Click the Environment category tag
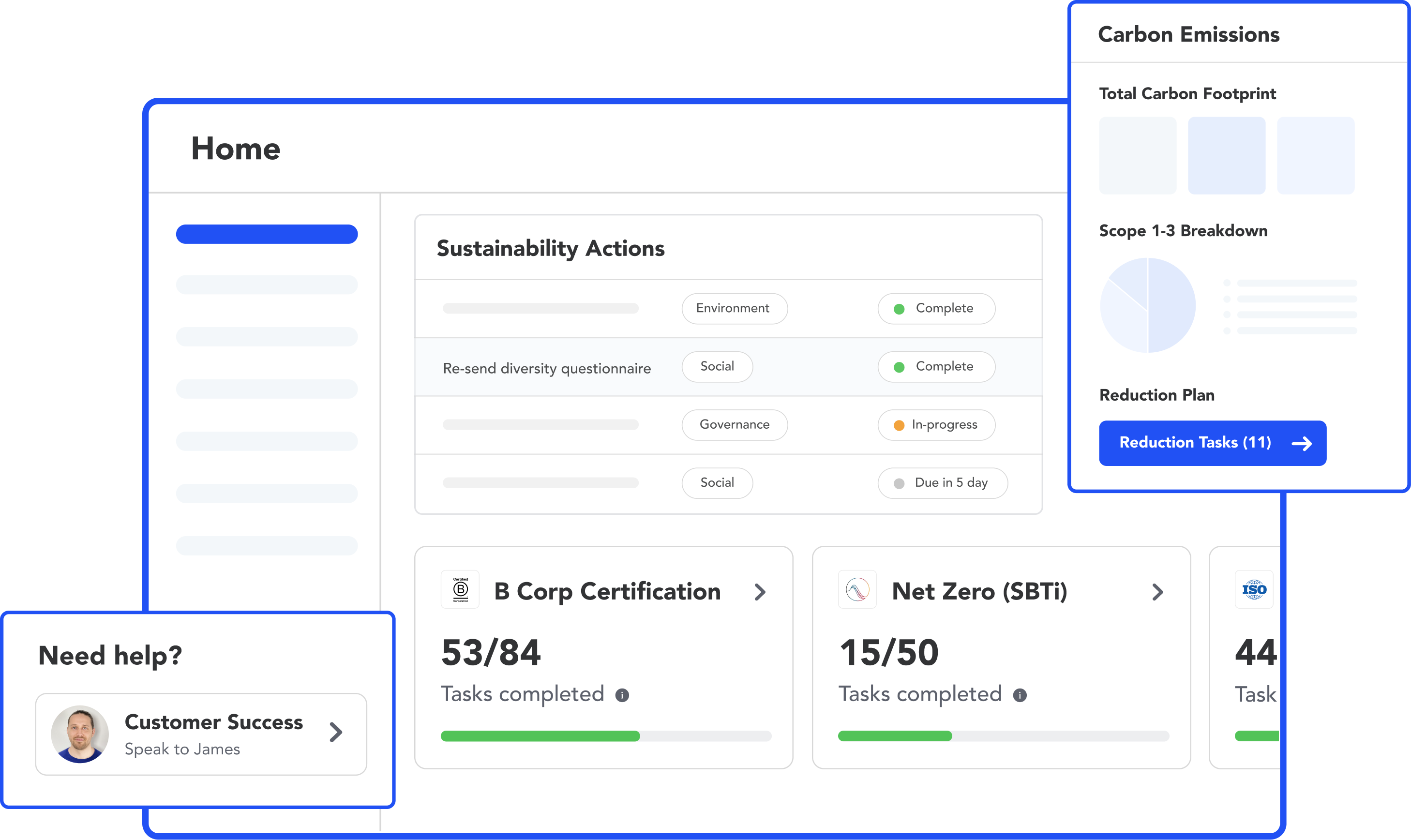1411x840 pixels. (x=734, y=309)
